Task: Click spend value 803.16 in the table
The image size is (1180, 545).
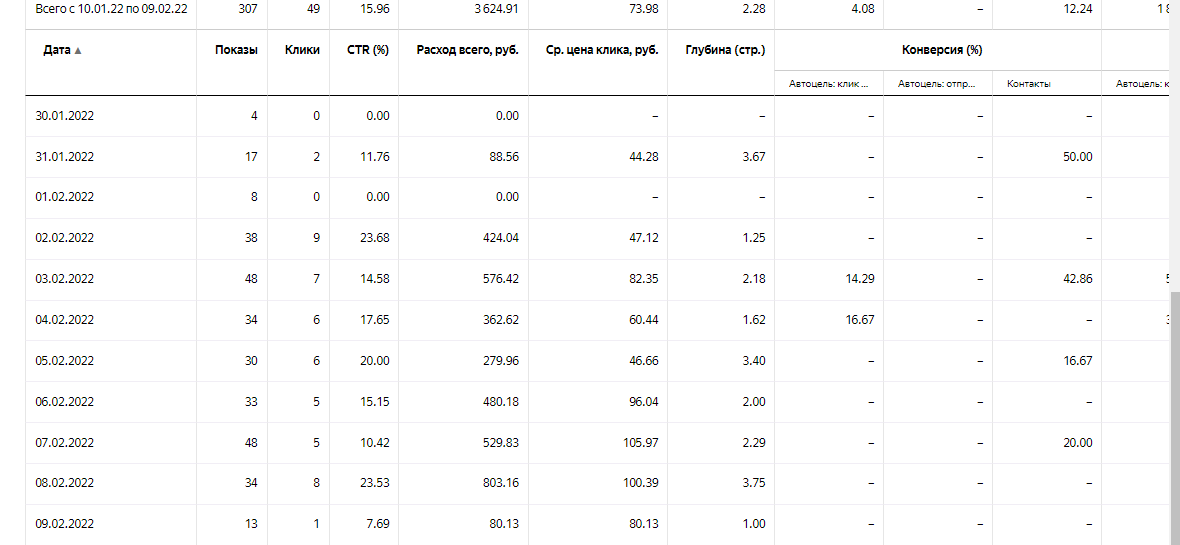Action: coord(500,483)
